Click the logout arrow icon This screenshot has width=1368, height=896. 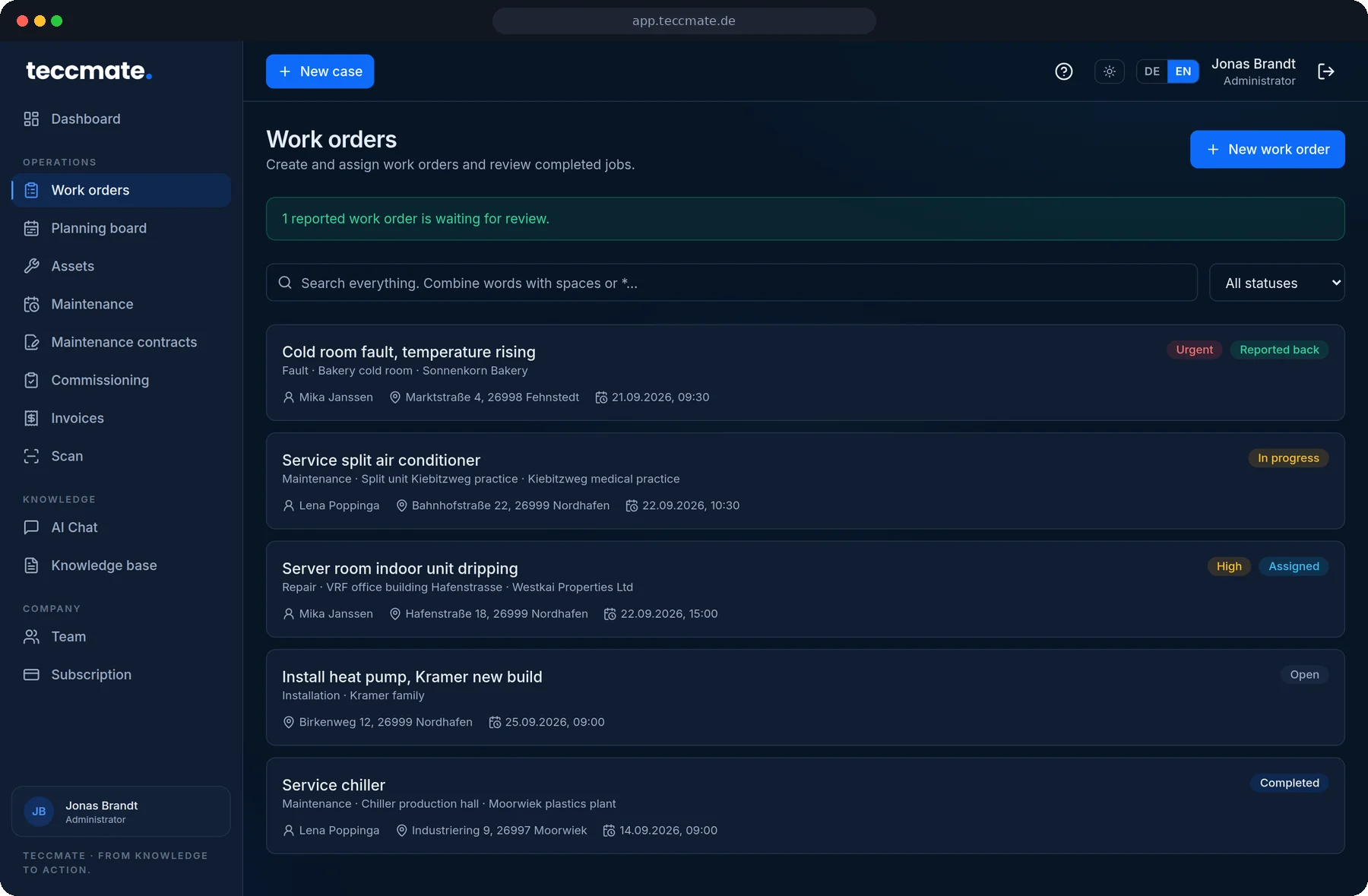point(1326,71)
